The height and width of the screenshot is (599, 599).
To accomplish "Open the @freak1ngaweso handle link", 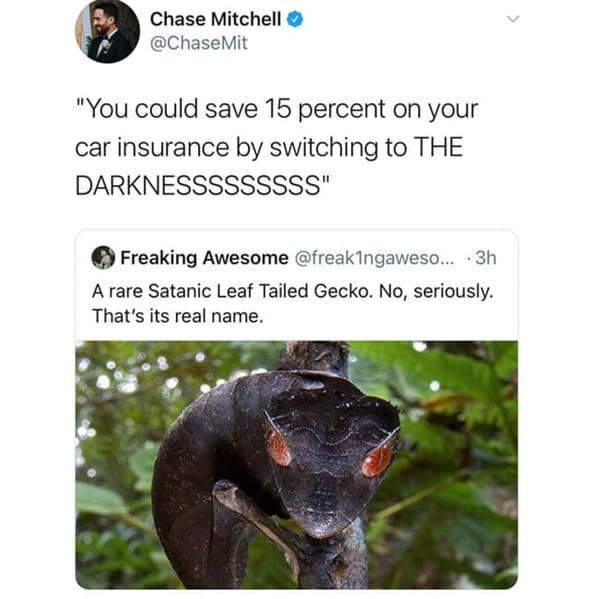I will coord(374,258).
